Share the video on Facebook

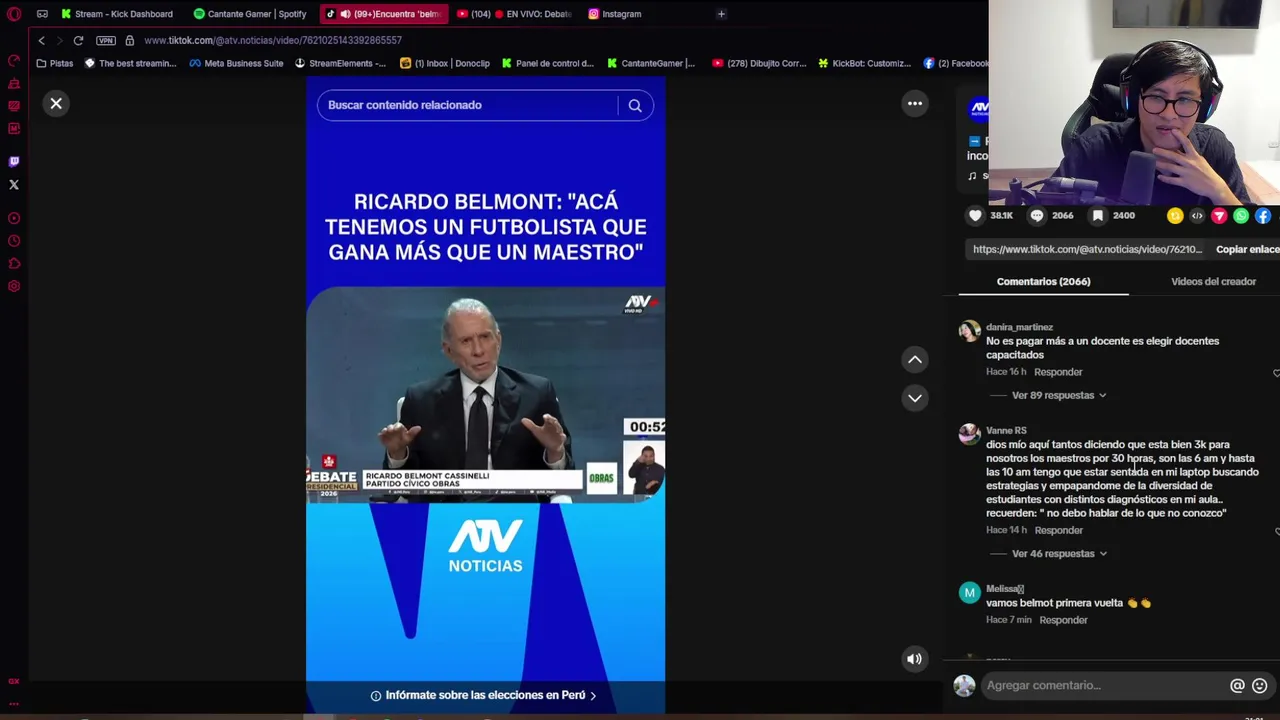[1263, 215]
